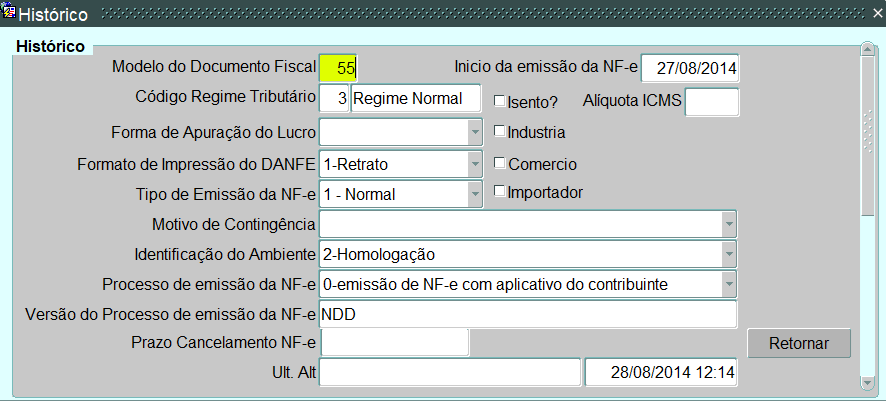Expand the Motivo de Contingência dropdown arrow
Viewport: 886px width, 401px height.
point(729,224)
